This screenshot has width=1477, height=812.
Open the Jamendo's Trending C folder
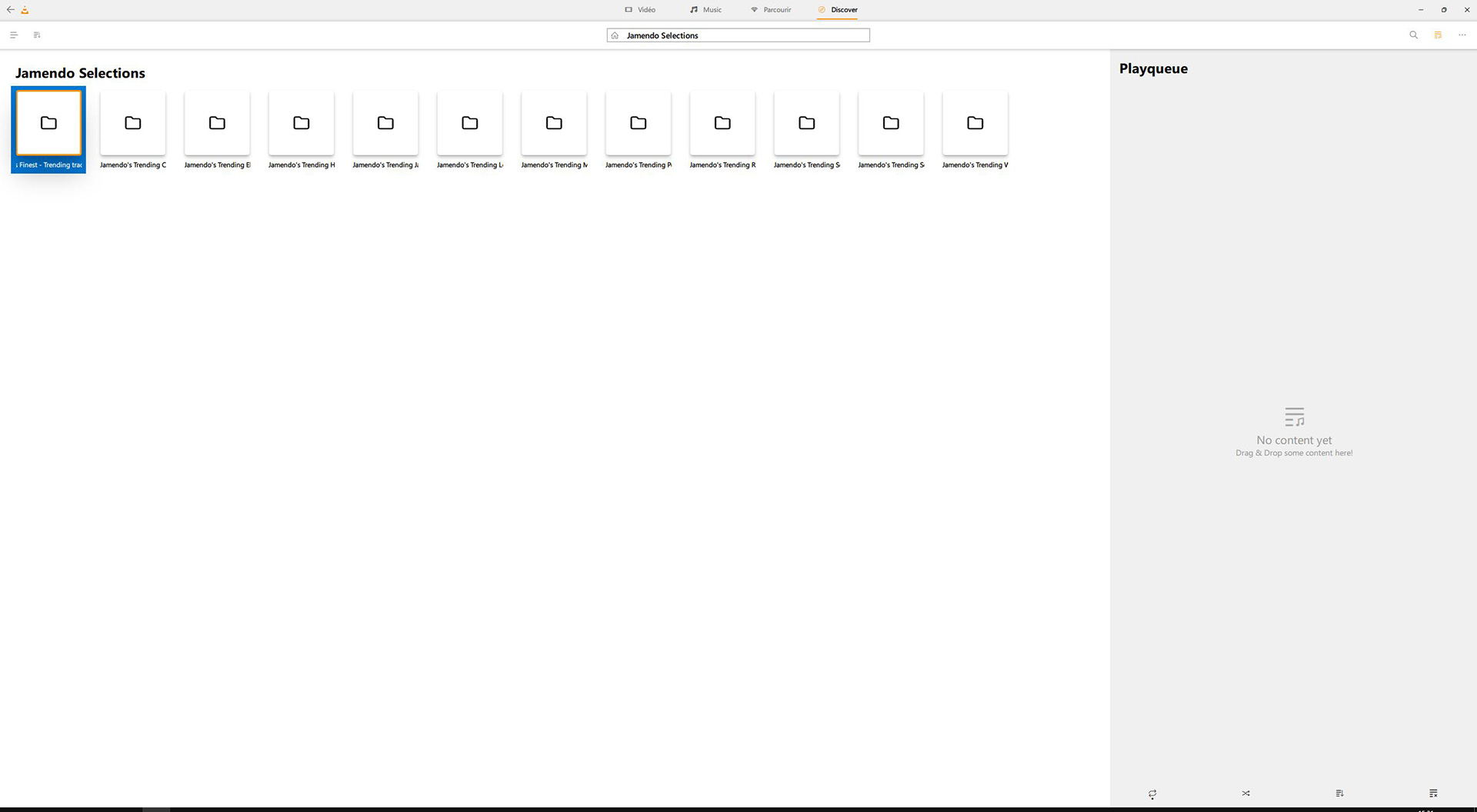coord(133,124)
